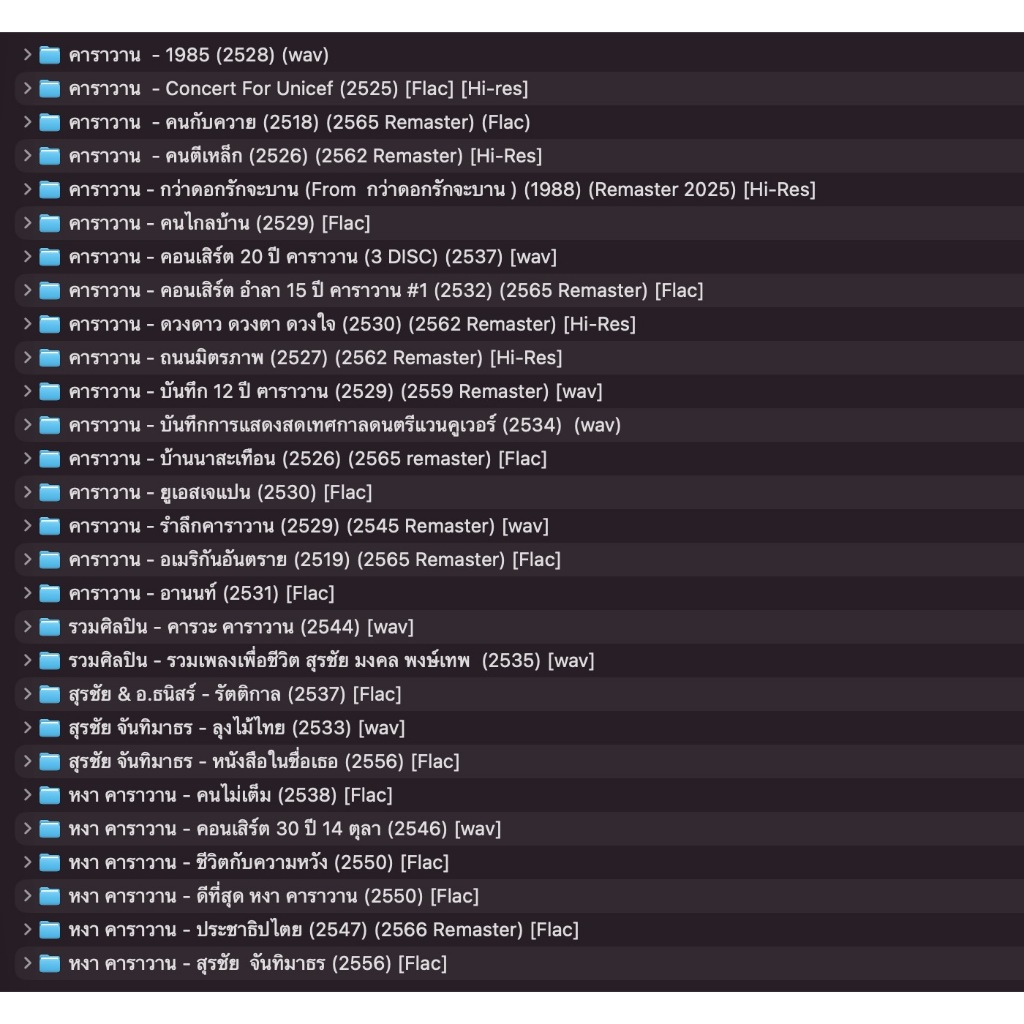The height and width of the screenshot is (1024, 1024).
Task: Click folder icon of ชีวิตกับความหวัง (2550)
Action: 50,862
